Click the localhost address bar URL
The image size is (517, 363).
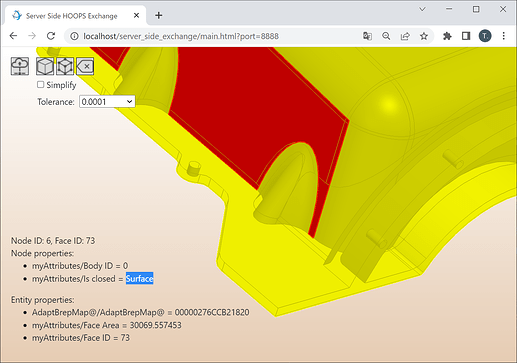(181, 36)
